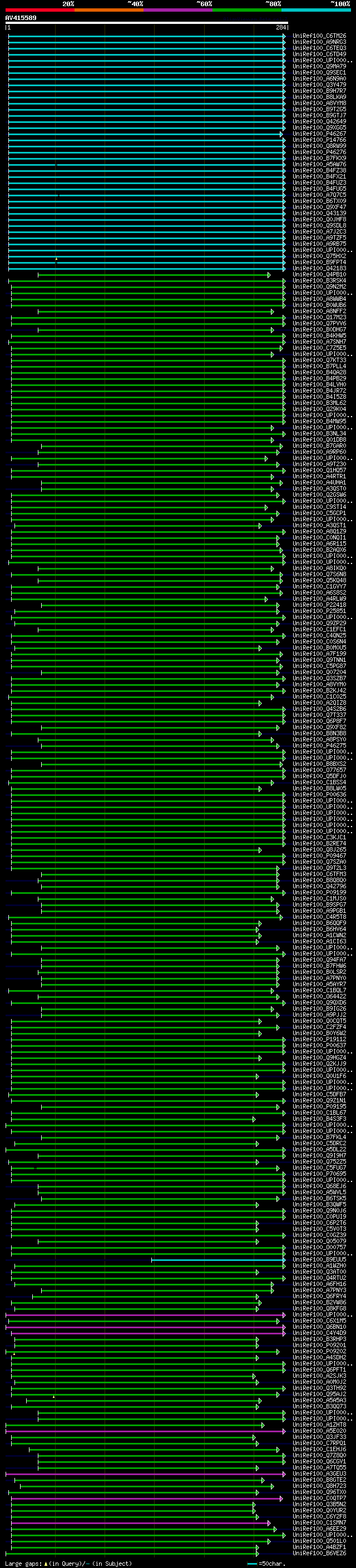
Task: Click label UniRef100_Q42649
Action: [x=319, y=121]
